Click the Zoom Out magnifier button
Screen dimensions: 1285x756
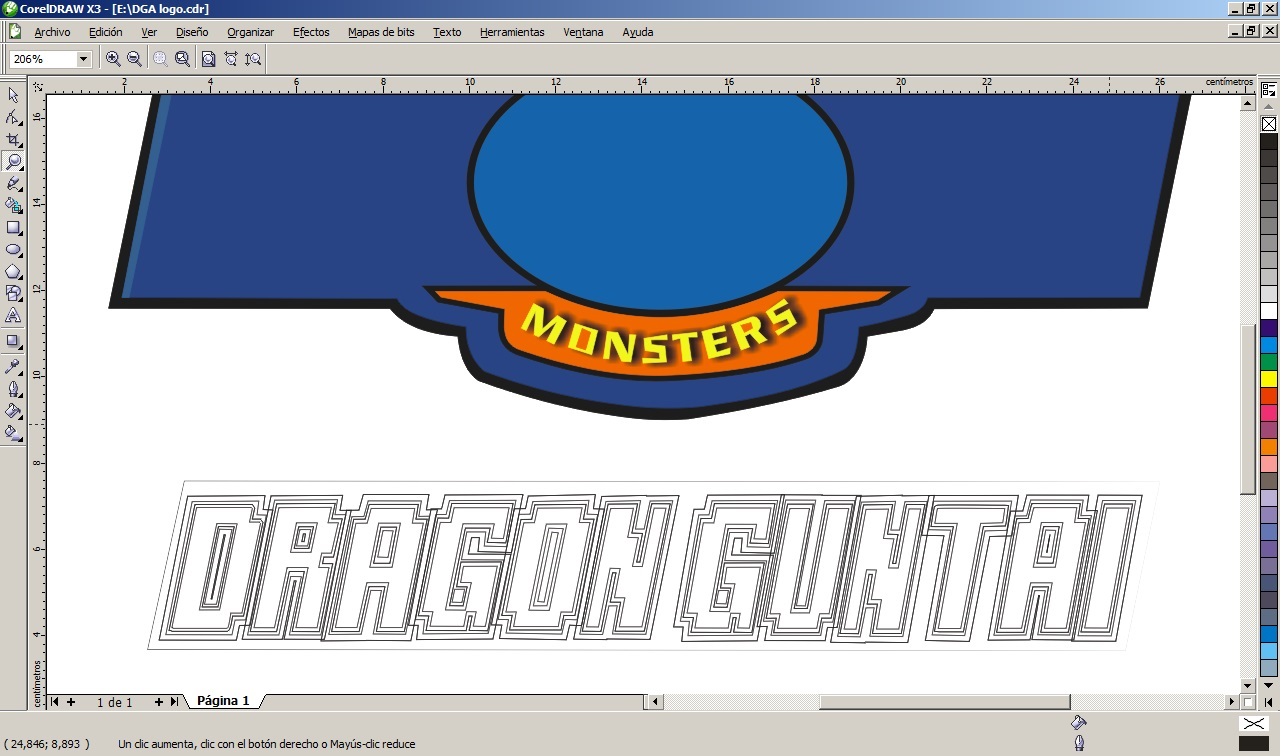coord(134,59)
